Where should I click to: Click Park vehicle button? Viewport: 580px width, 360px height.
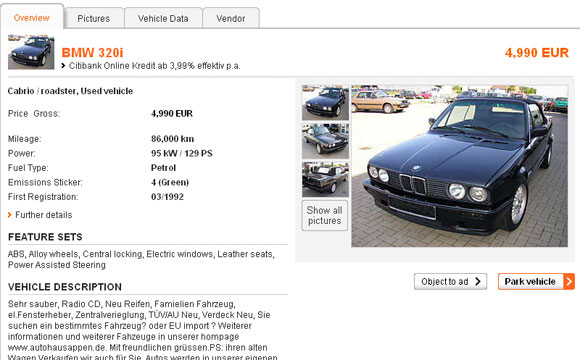(536, 282)
